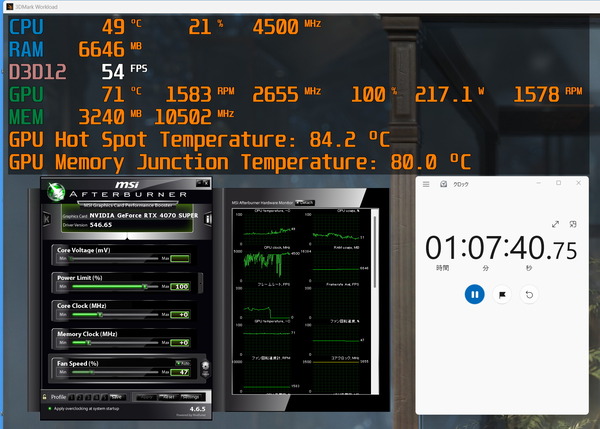Toggle Apply overclocking at system startup
600x429 pixels.
pyautogui.click(x=50, y=408)
